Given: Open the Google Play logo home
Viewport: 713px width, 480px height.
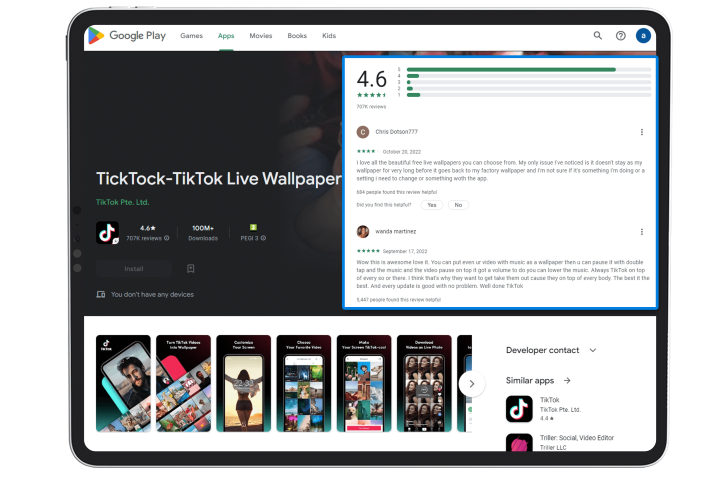Looking at the screenshot, I should pyautogui.click(x=127, y=35).
